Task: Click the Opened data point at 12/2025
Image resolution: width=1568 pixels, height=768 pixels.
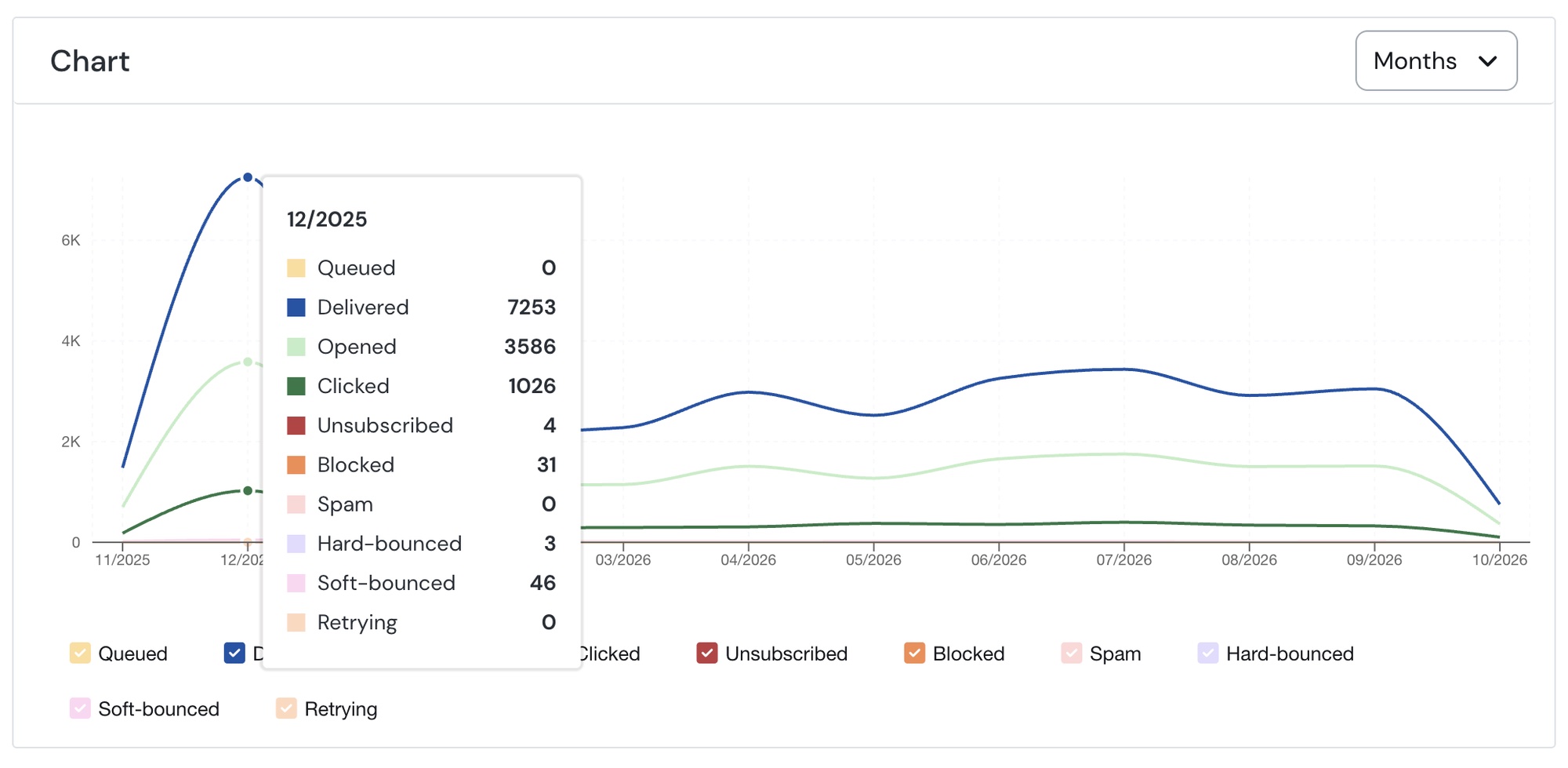Action: pyautogui.click(x=248, y=362)
